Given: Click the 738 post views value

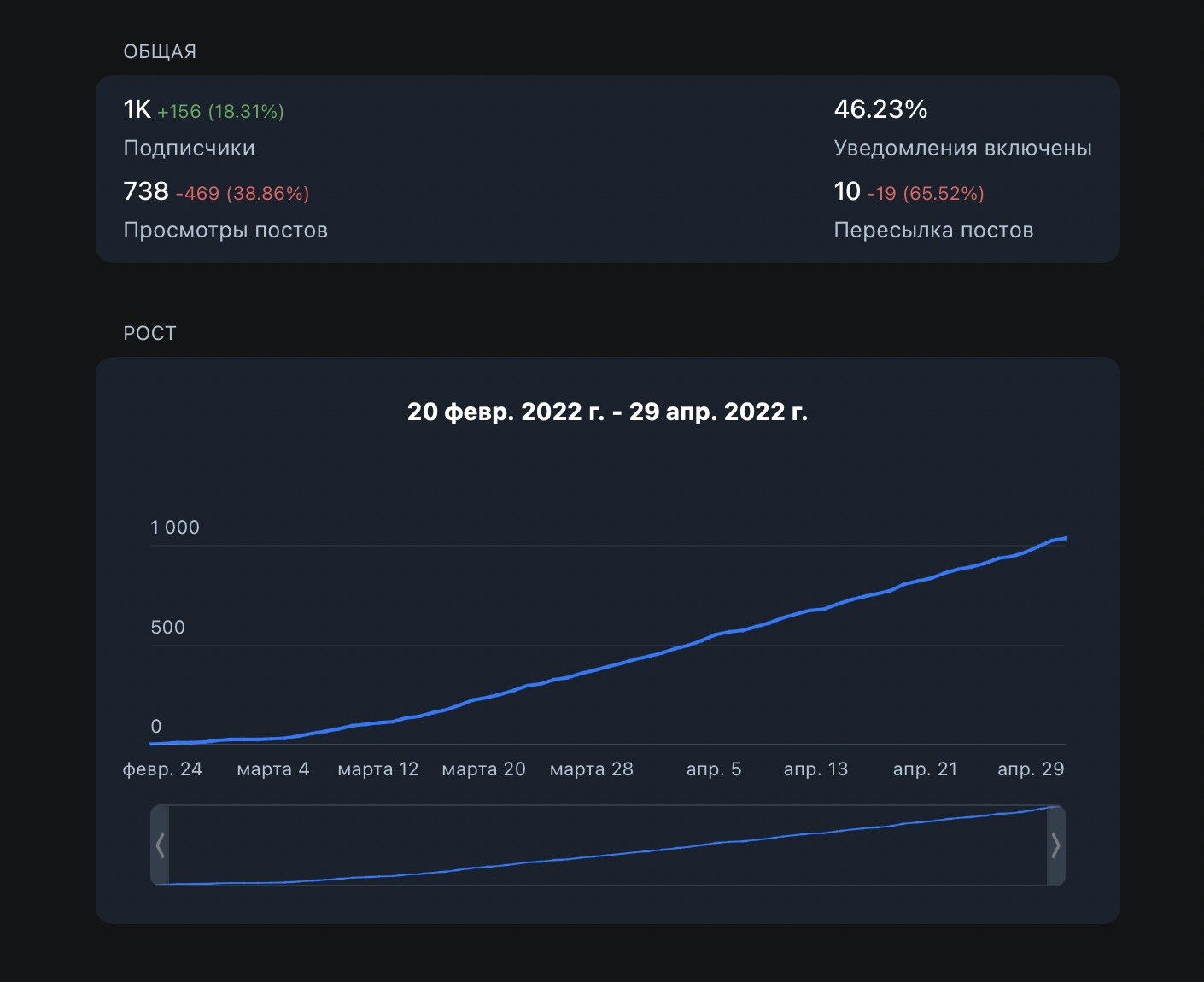Looking at the screenshot, I should coord(146,191).
